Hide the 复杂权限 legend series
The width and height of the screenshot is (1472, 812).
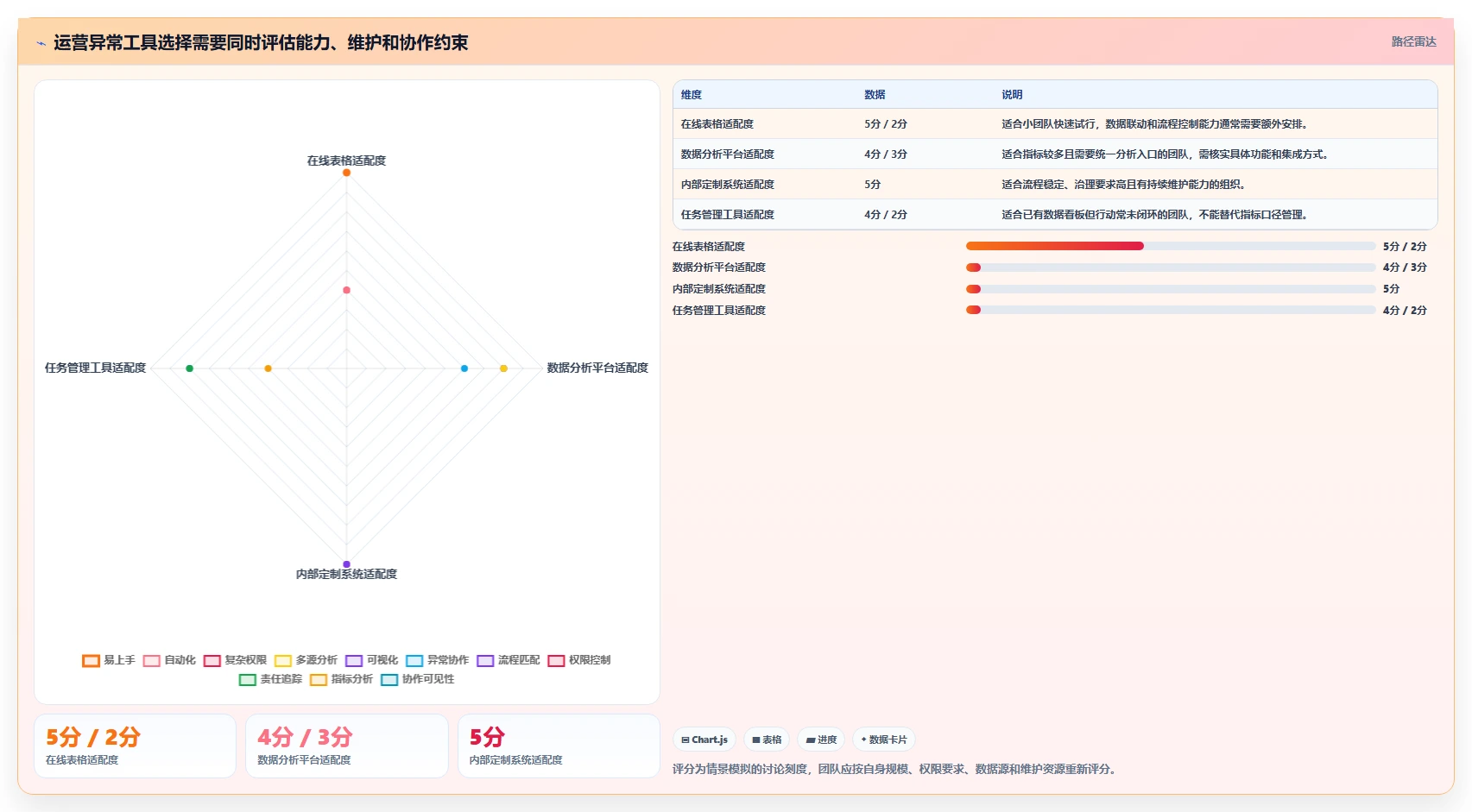point(235,660)
